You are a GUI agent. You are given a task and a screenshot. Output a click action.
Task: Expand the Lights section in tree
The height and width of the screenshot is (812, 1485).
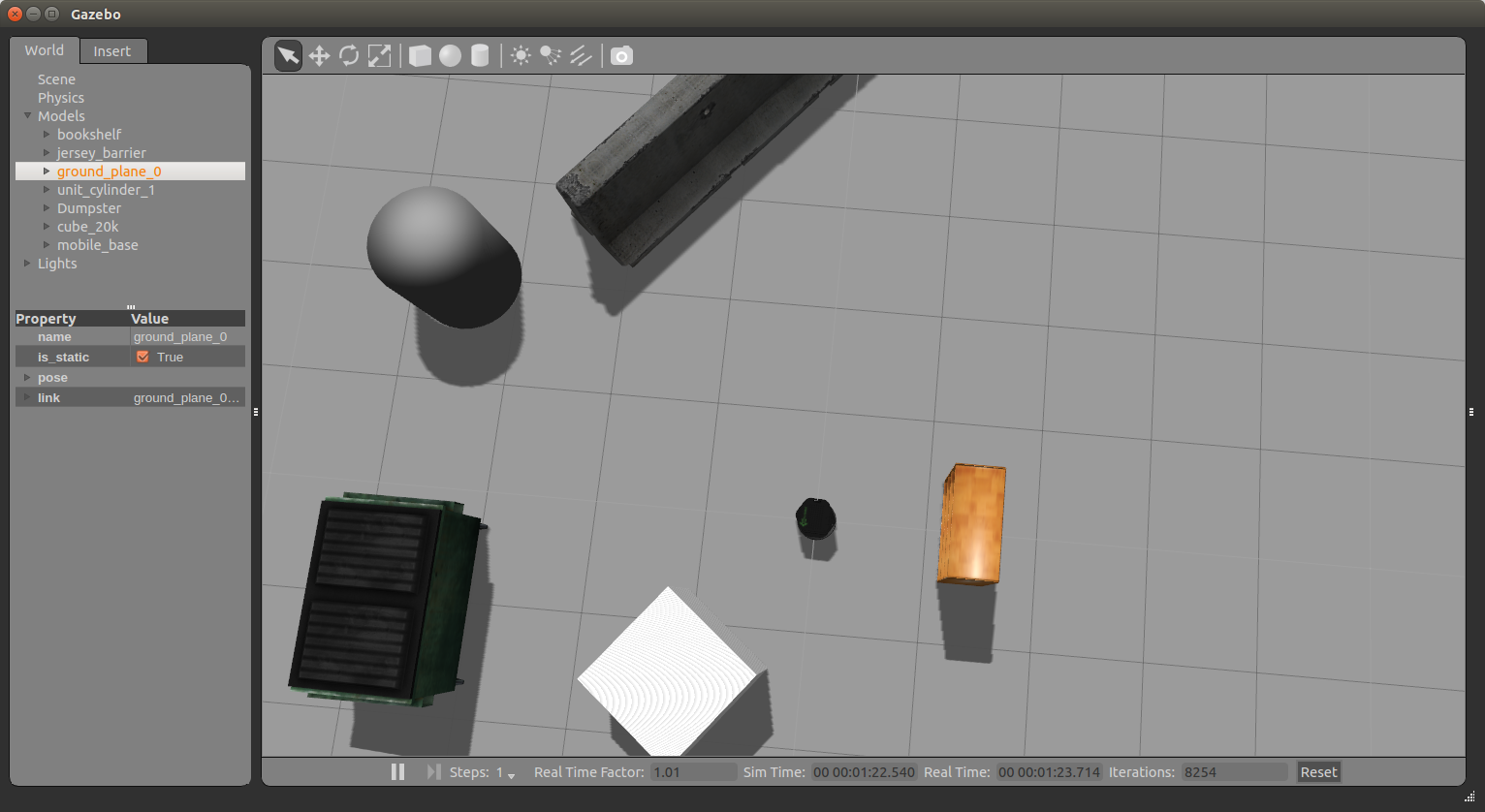pos(27,264)
